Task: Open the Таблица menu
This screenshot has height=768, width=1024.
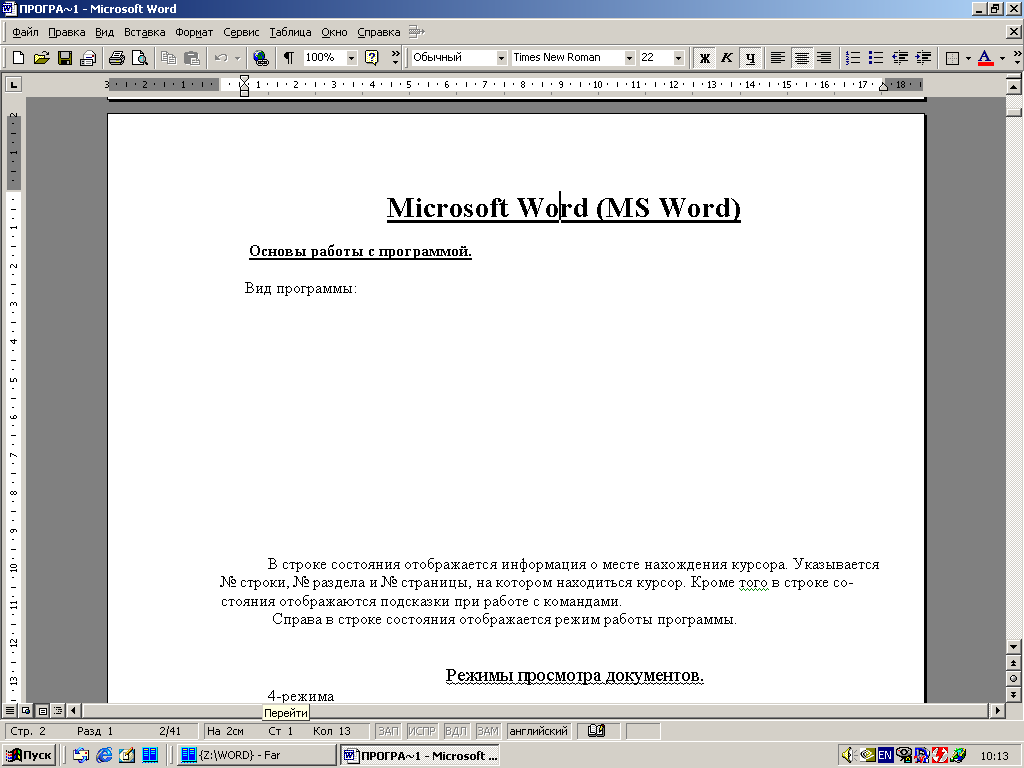Action: (290, 32)
